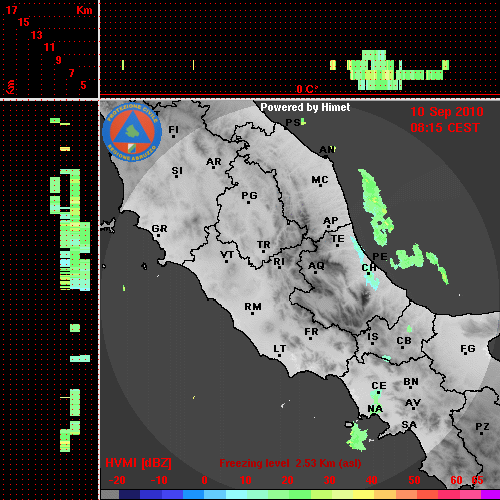Click the AR city label
Image resolution: width=500 pixels, height=500 pixels.
214,162
